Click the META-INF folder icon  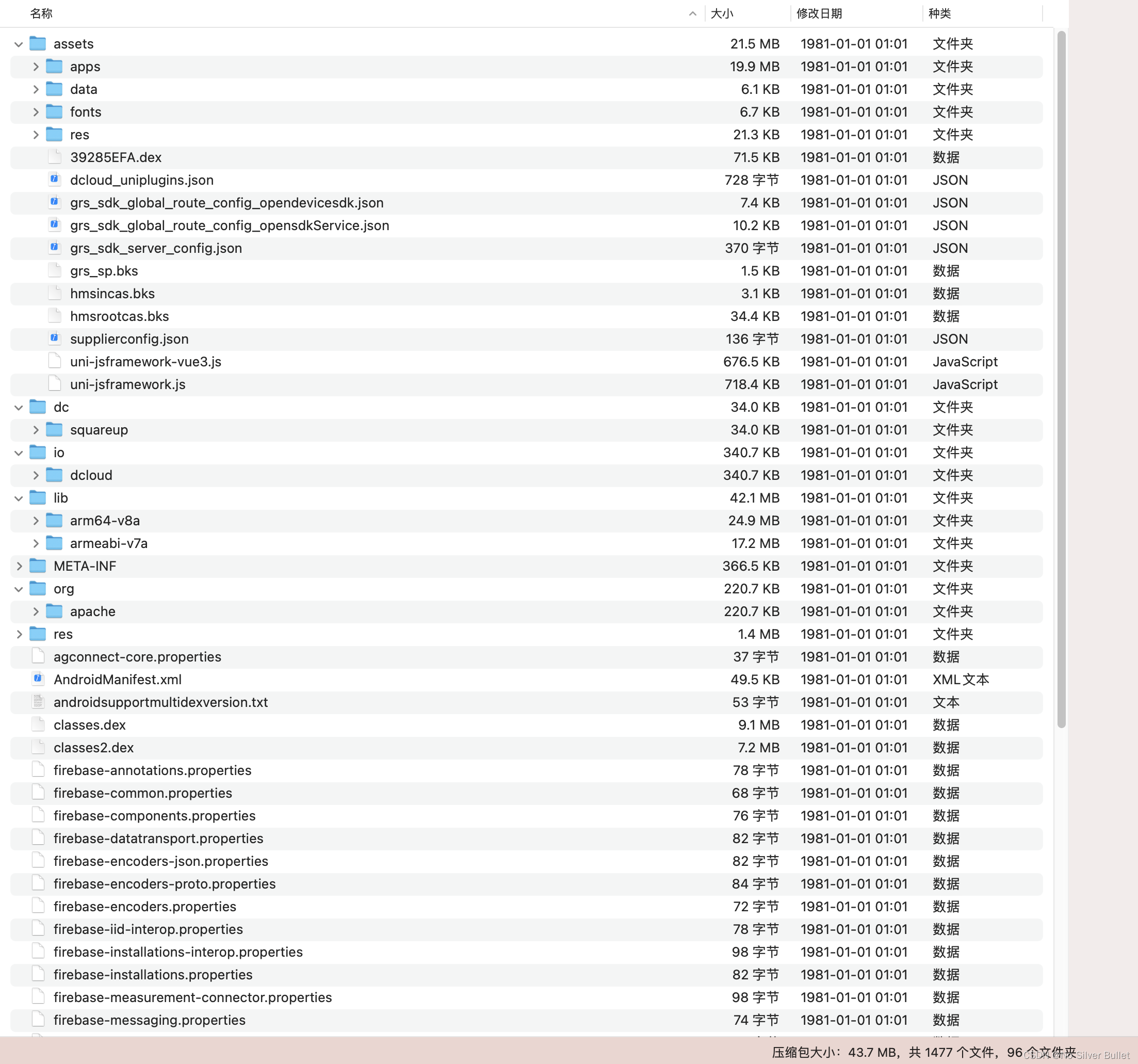38,566
